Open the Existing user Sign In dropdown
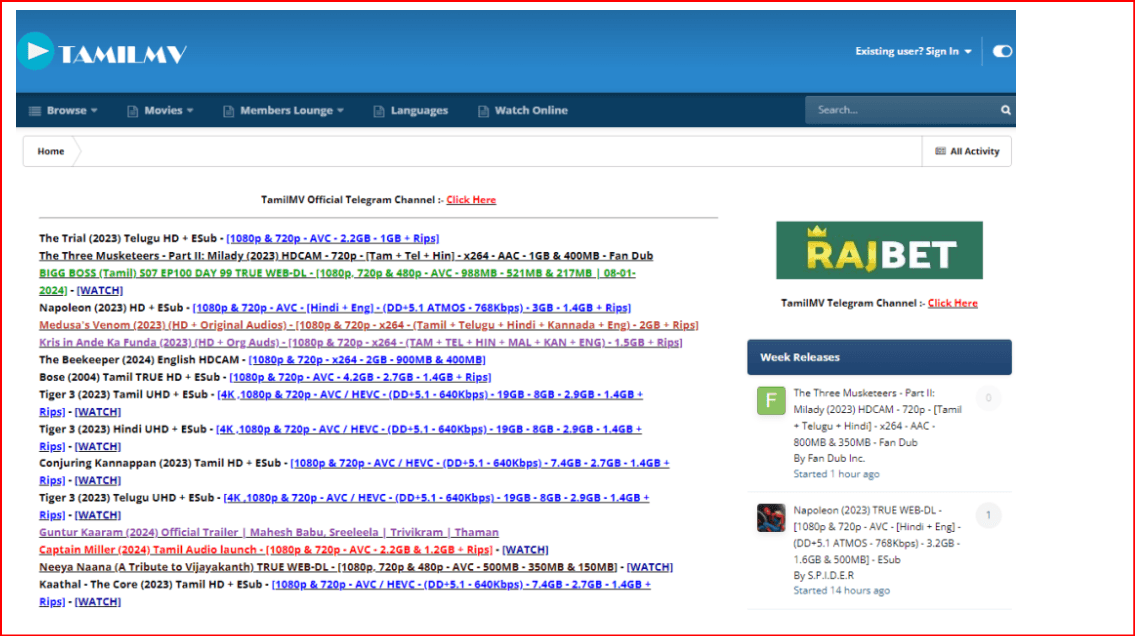 click(x=914, y=51)
